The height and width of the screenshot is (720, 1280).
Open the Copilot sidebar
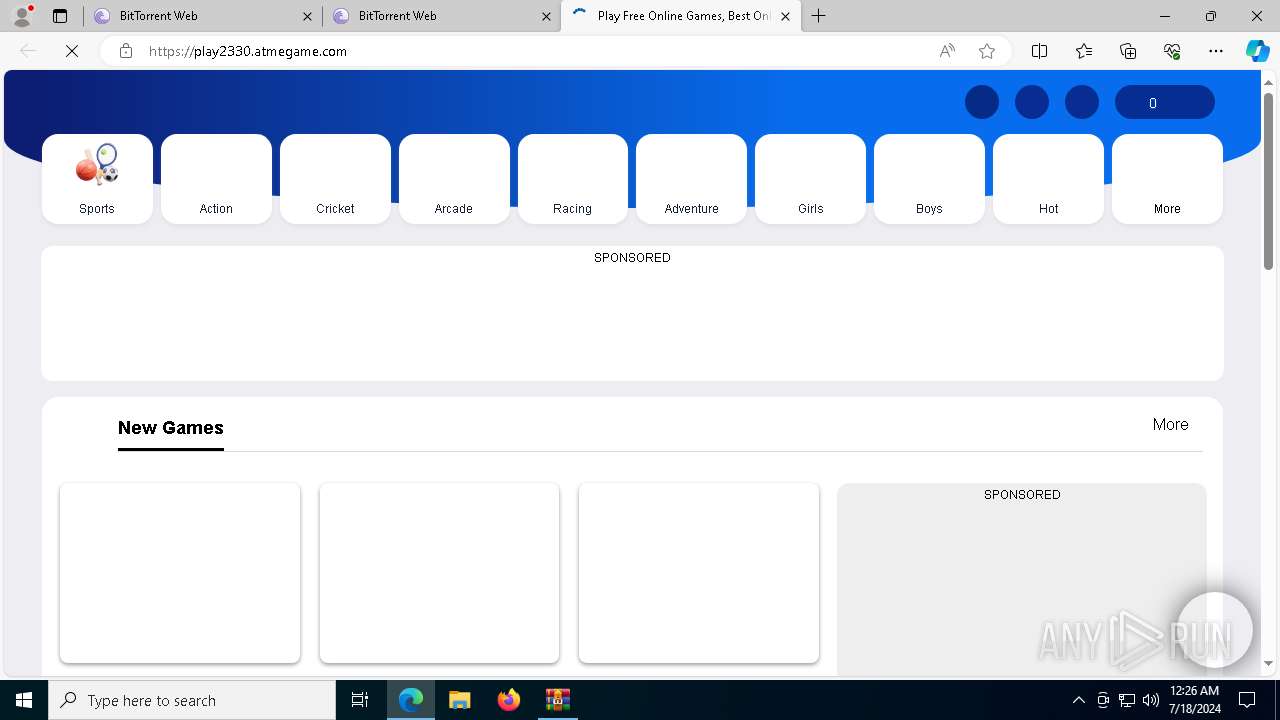point(1257,51)
